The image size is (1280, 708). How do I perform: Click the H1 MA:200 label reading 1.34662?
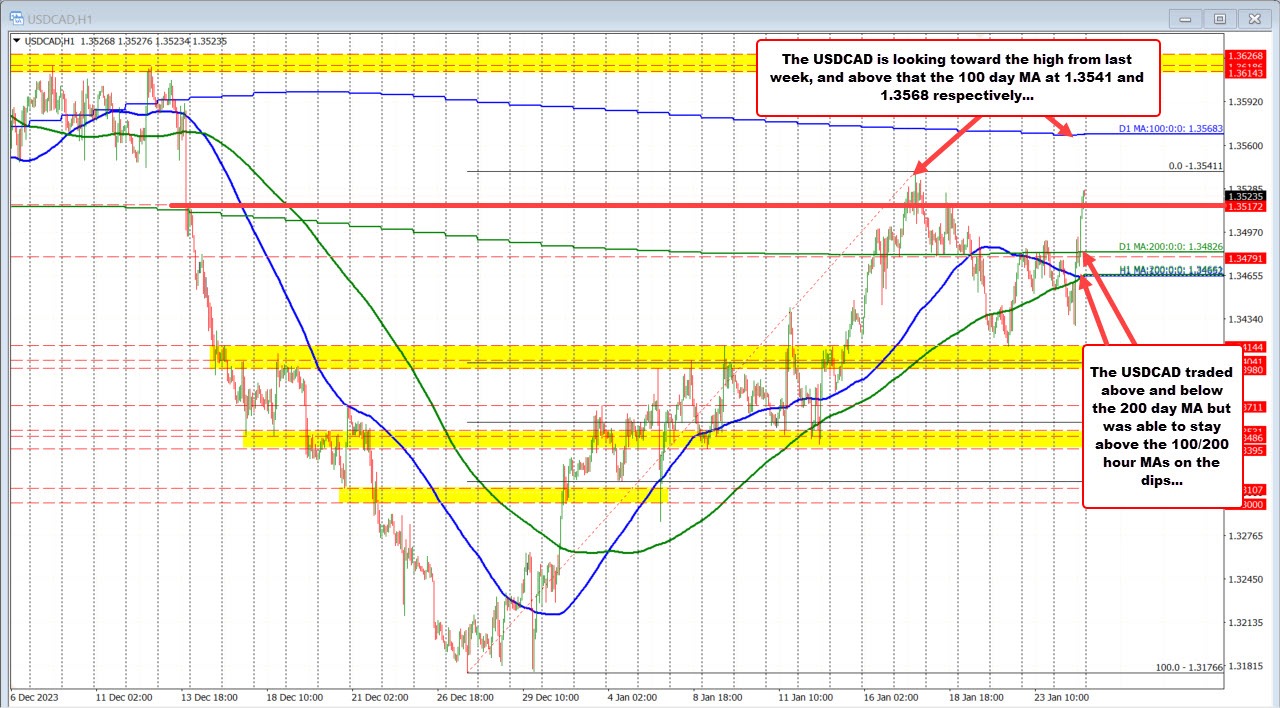pyautogui.click(x=1171, y=270)
